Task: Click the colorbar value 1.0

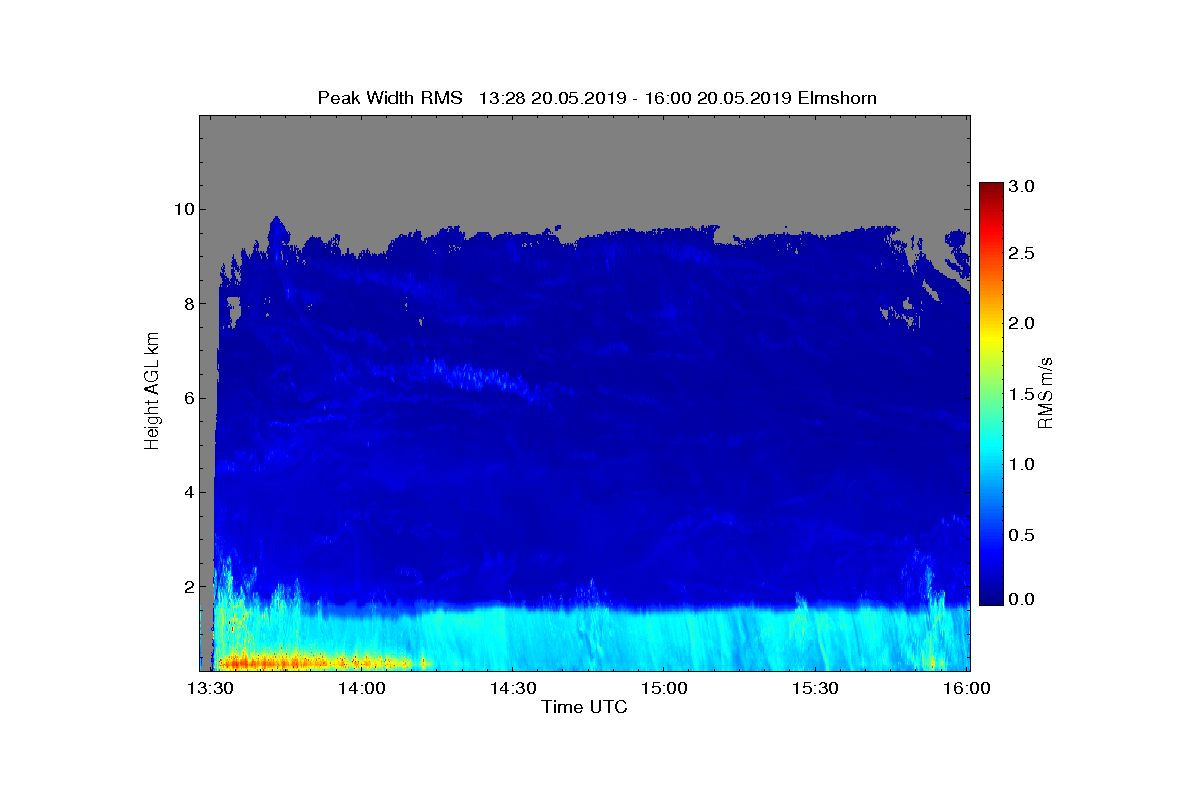Action: click(x=1022, y=464)
